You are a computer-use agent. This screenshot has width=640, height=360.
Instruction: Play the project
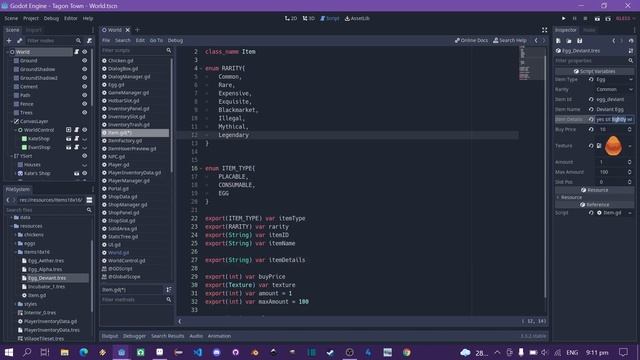pos(564,18)
